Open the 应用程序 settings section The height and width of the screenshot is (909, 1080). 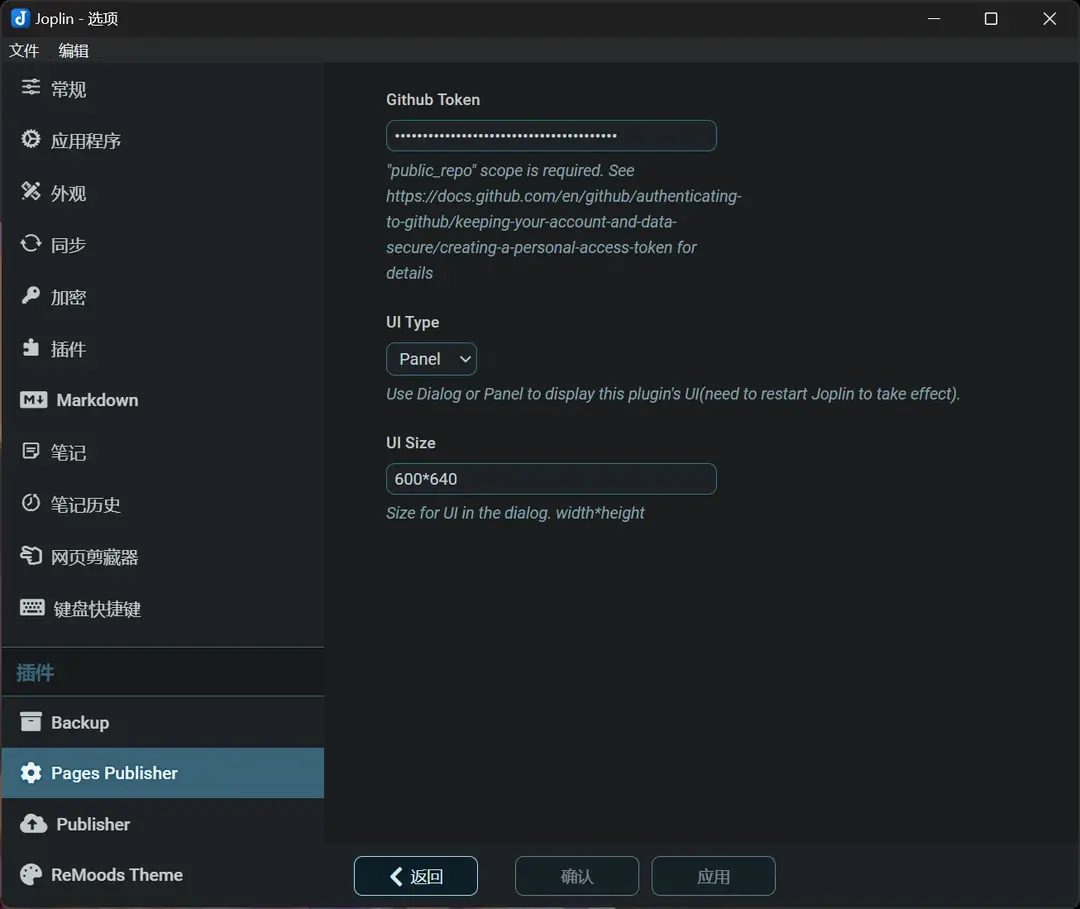pos(87,140)
